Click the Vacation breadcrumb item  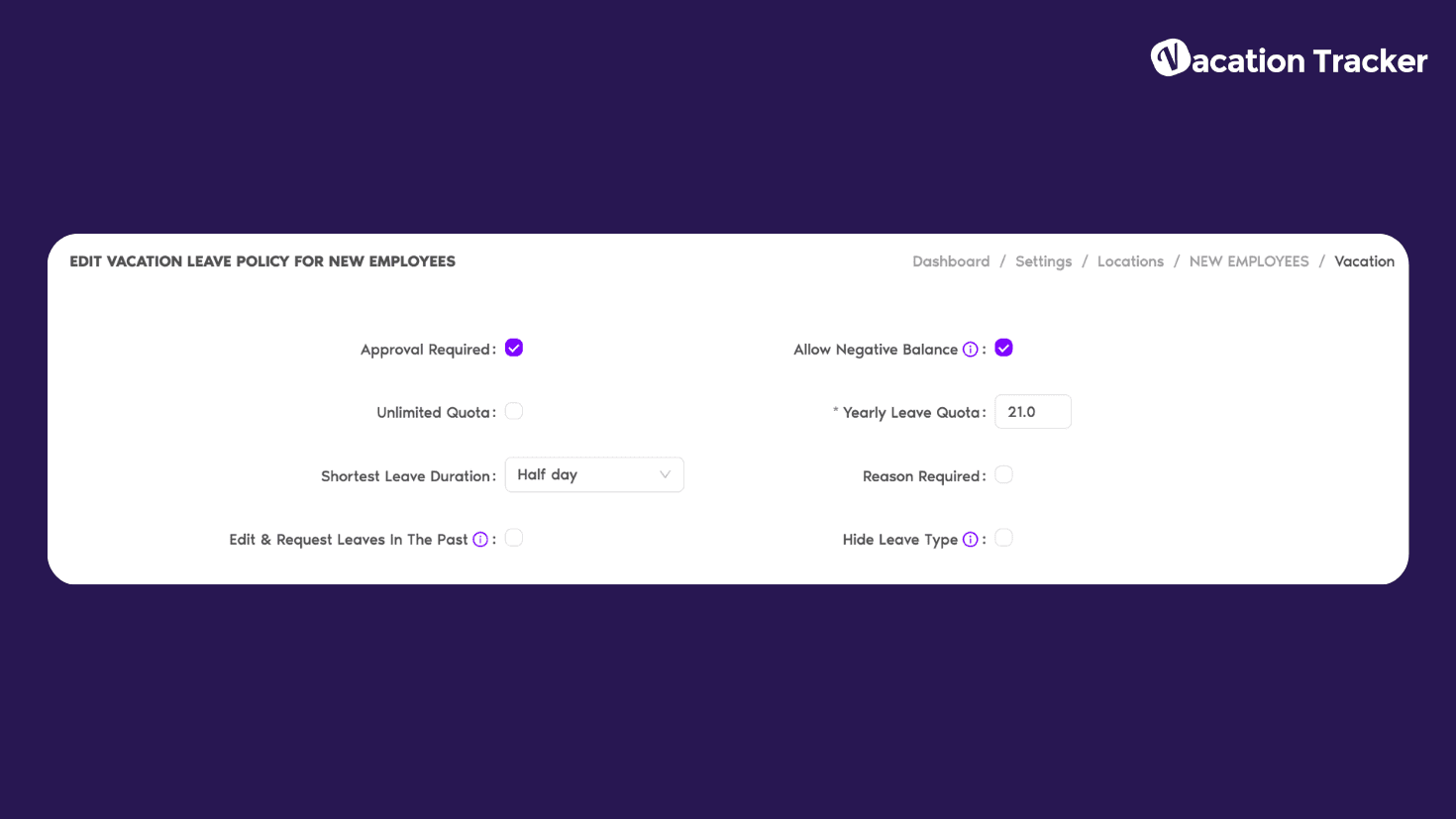tap(1364, 261)
